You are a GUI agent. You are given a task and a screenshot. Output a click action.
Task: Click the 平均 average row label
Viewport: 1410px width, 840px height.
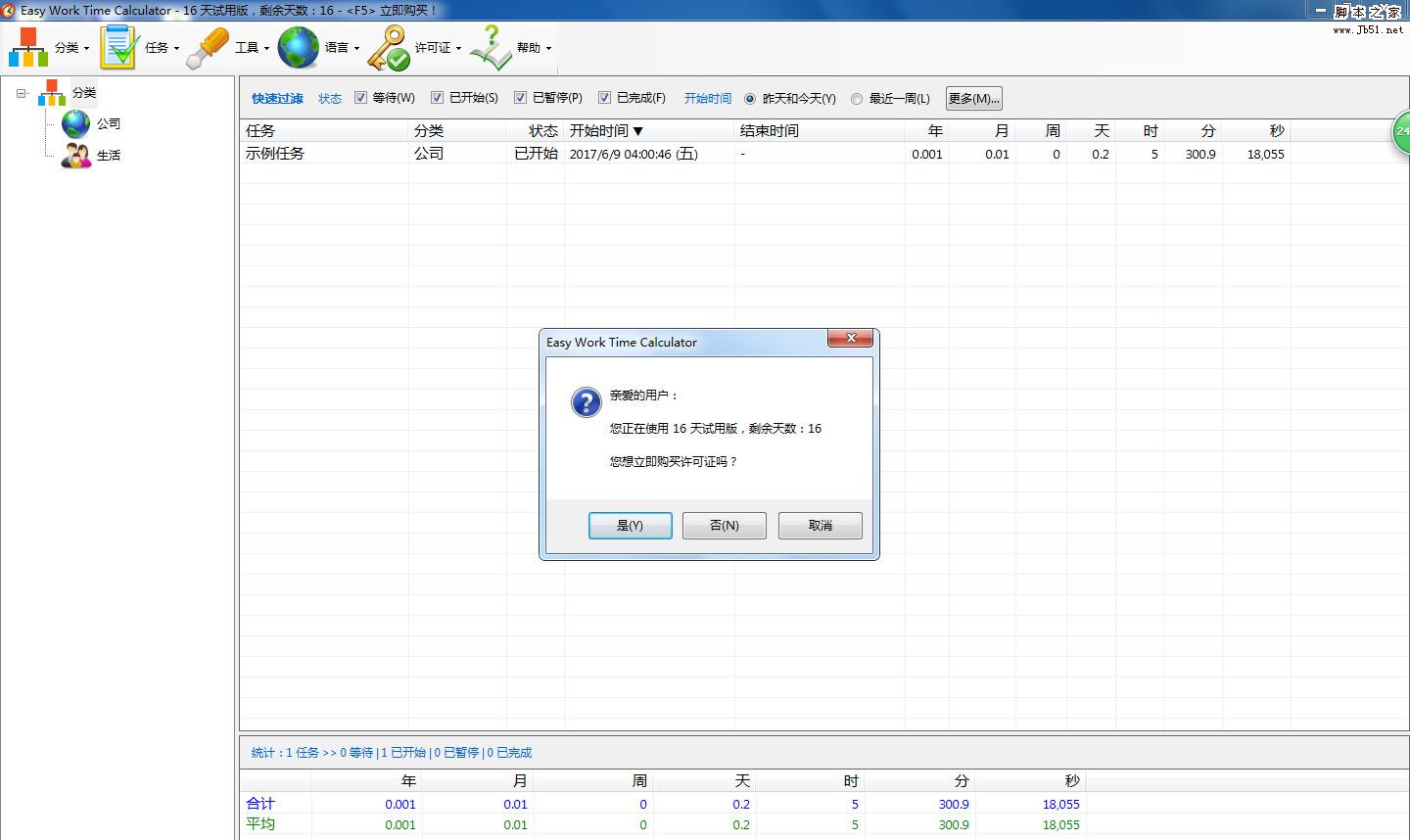point(260,824)
